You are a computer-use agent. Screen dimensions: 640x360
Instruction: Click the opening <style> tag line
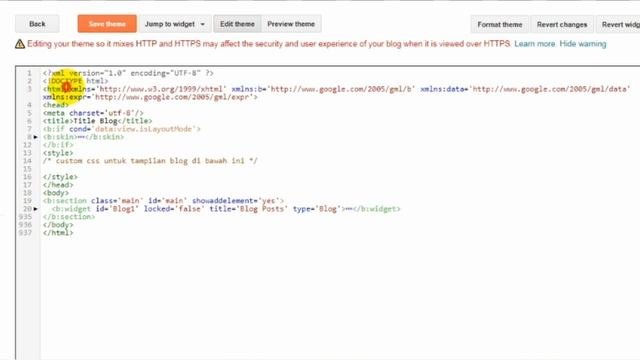(x=58, y=153)
